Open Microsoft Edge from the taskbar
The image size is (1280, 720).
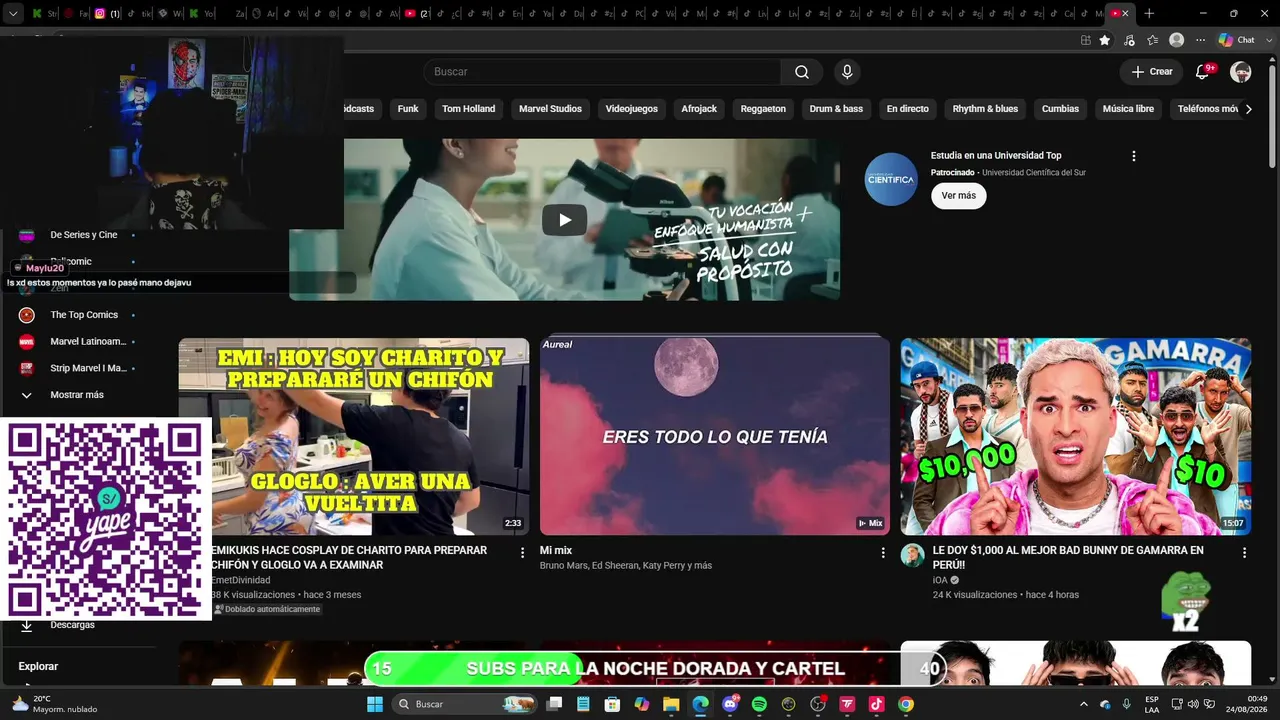pyautogui.click(x=700, y=704)
